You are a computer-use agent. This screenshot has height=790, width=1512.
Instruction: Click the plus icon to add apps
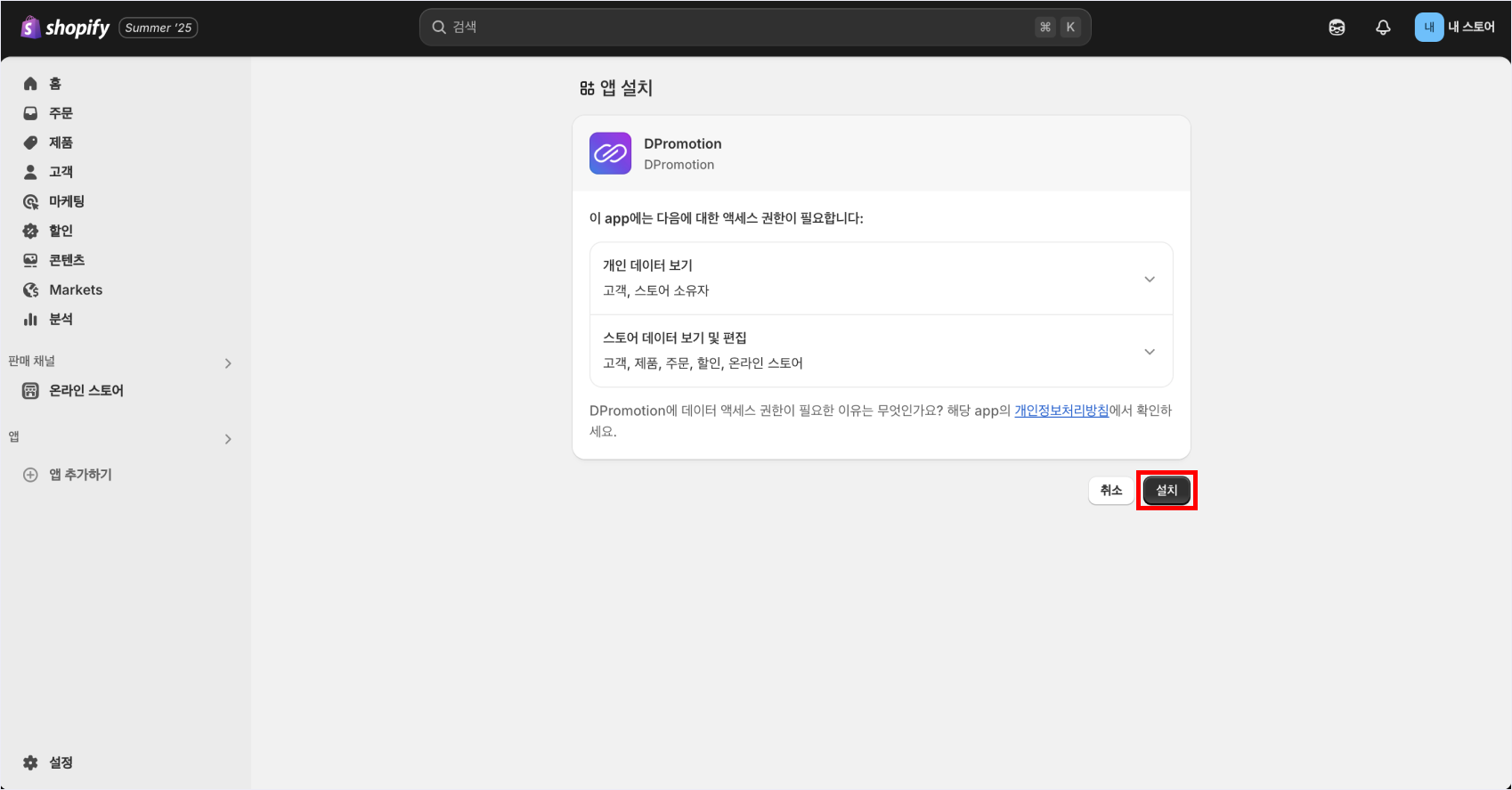pyautogui.click(x=30, y=475)
